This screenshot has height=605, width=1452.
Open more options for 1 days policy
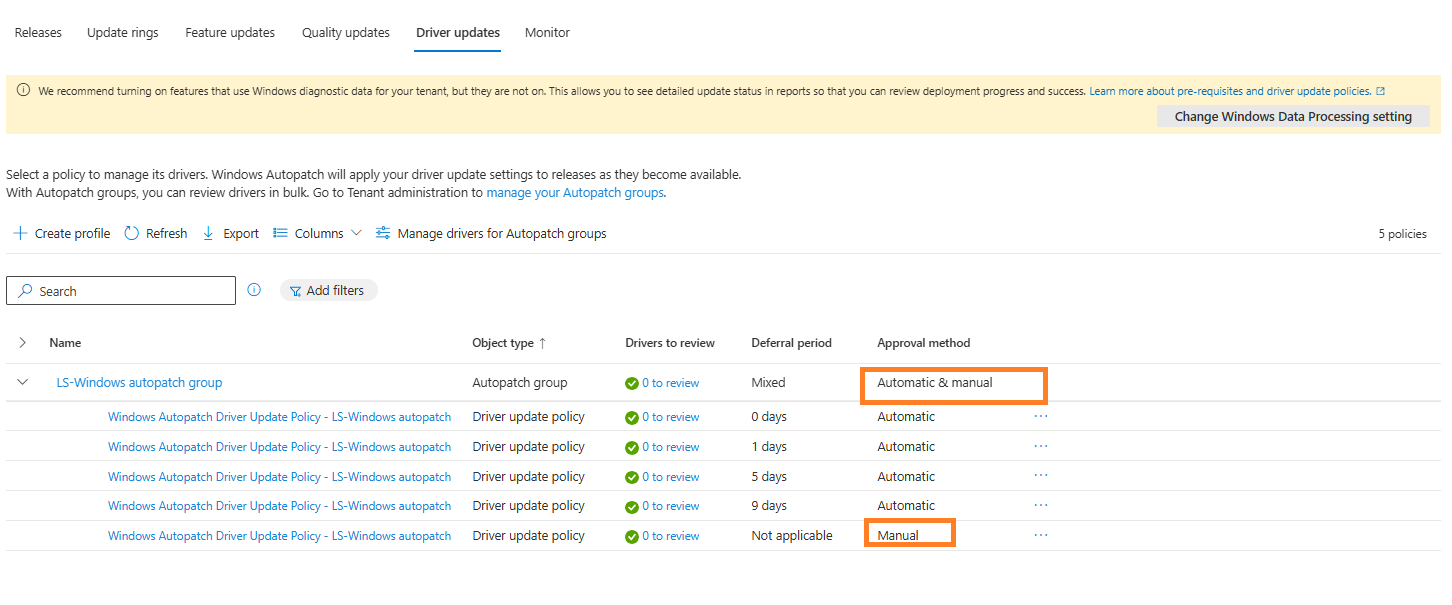(1041, 446)
